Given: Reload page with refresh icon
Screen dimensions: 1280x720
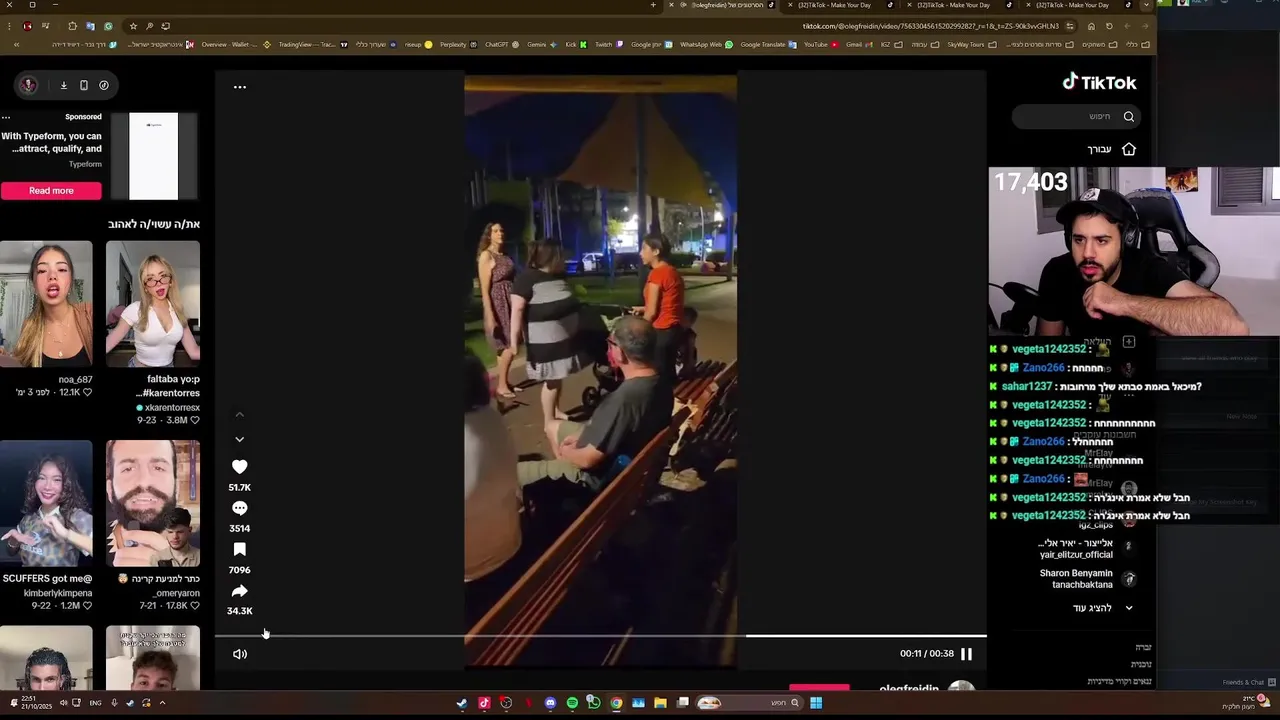Looking at the screenshot, I should click(x=1108, y=26).
